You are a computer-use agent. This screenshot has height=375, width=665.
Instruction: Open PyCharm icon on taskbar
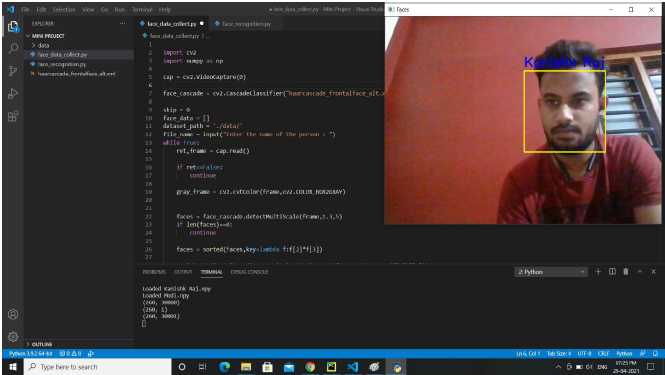(x=331, y=367)
